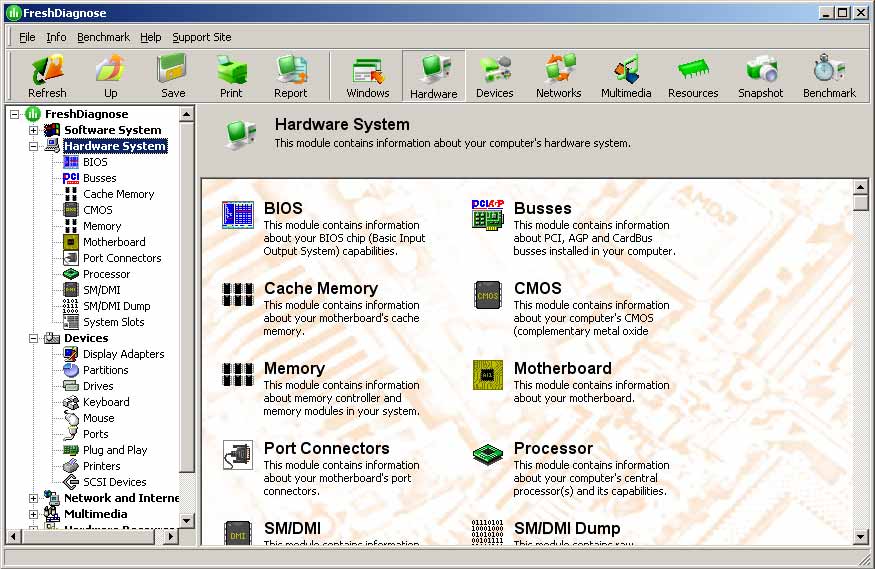
Task: Open the Cache Memory module icon in content pane
Action: pos(238,295)
